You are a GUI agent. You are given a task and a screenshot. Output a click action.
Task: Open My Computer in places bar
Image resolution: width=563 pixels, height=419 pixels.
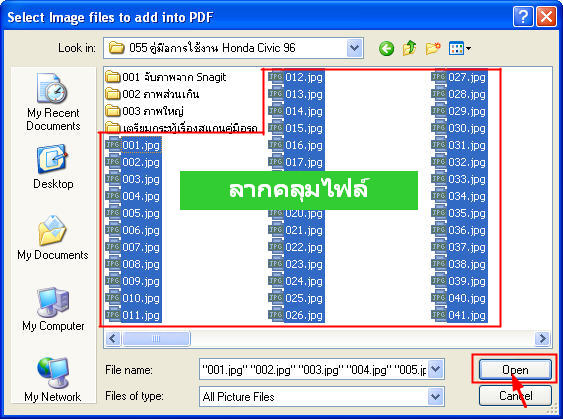click(x=53, y=309)
